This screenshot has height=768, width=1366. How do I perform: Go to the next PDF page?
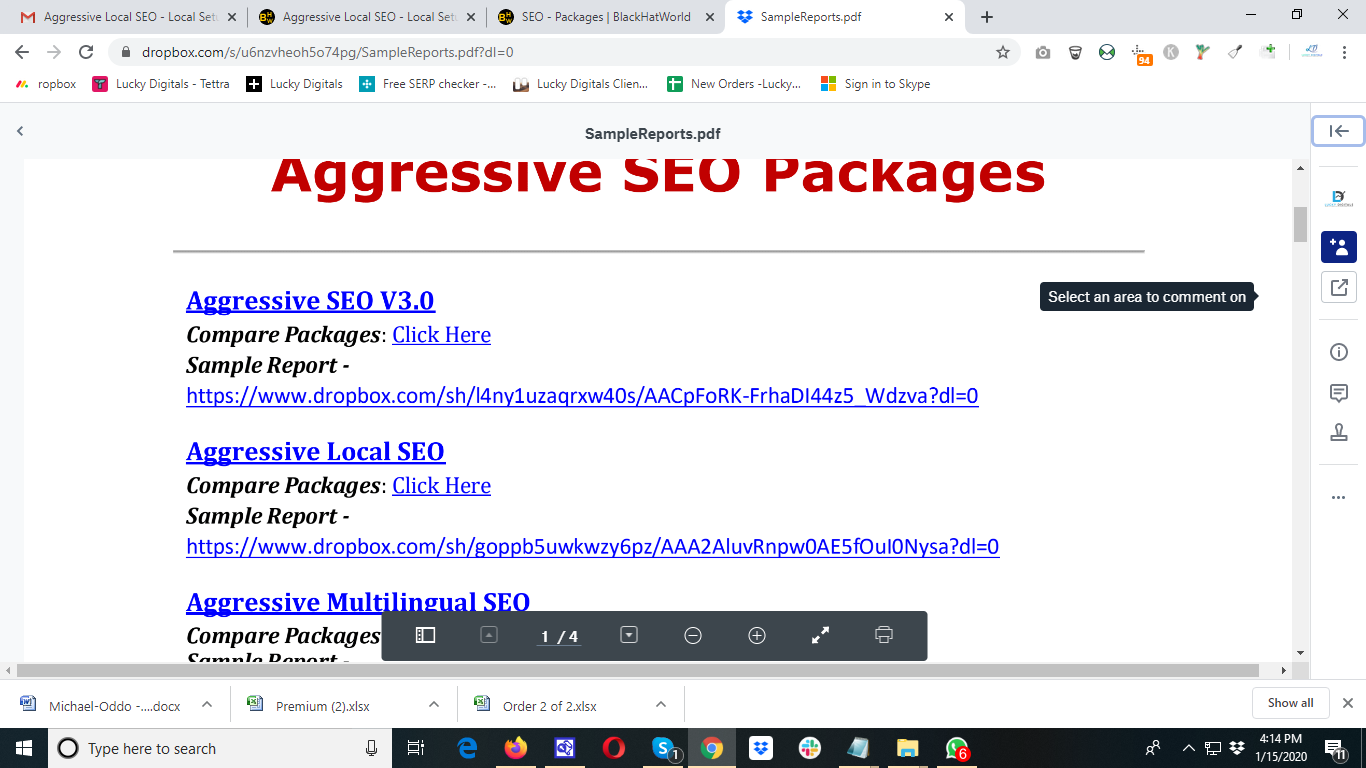coord(629,635)
